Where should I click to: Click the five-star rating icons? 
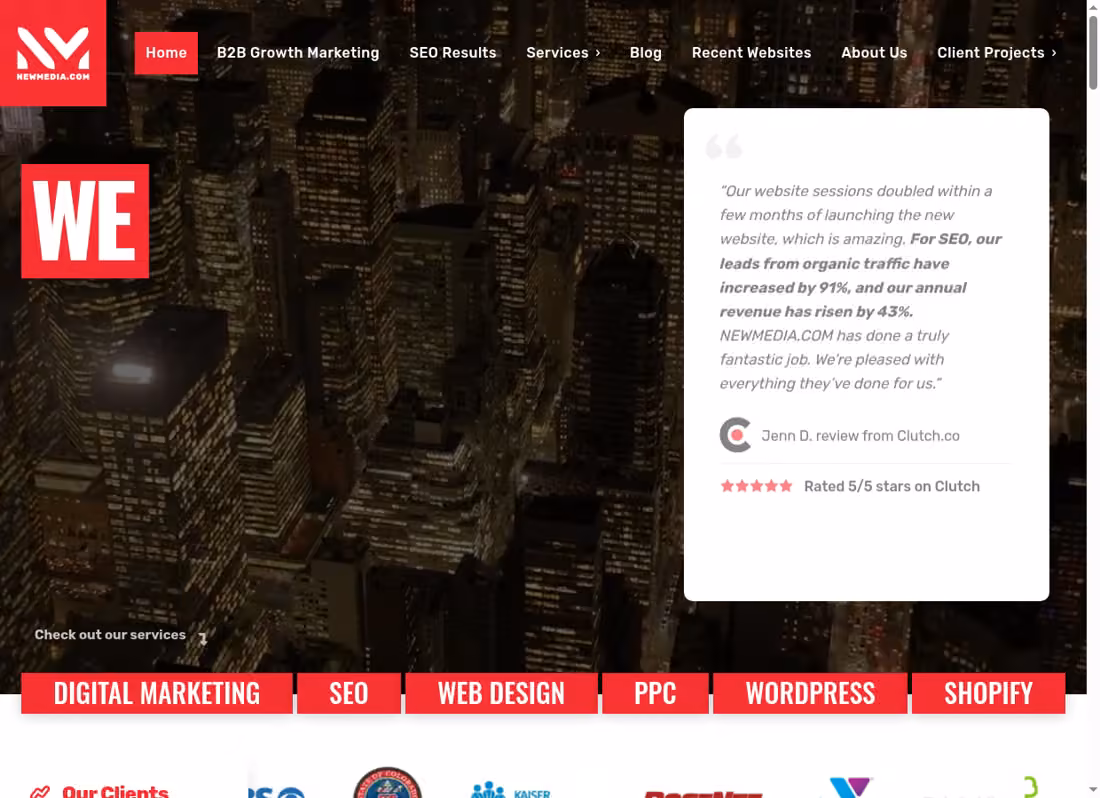pos(756,486)
